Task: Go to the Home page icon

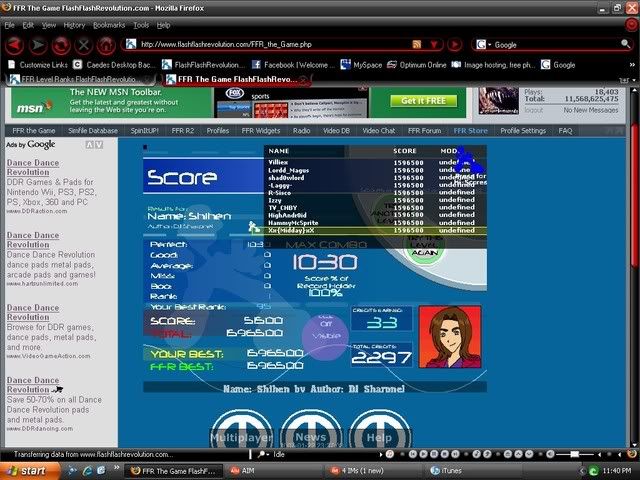Action: click(106, 45)
